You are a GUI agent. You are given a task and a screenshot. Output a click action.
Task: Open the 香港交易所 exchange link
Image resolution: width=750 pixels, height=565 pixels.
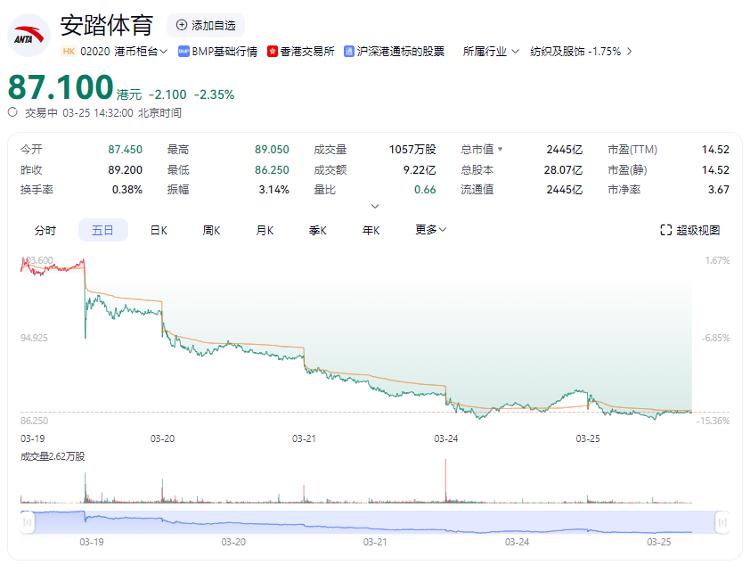tap(307, 51)
